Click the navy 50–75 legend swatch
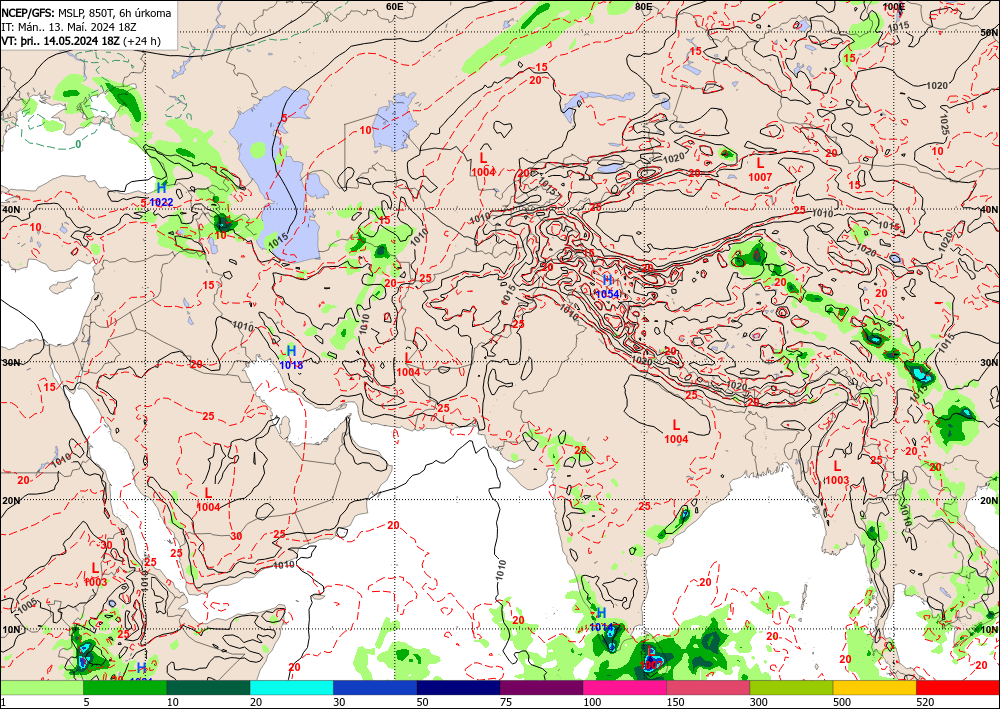 [x=458, y=687]
